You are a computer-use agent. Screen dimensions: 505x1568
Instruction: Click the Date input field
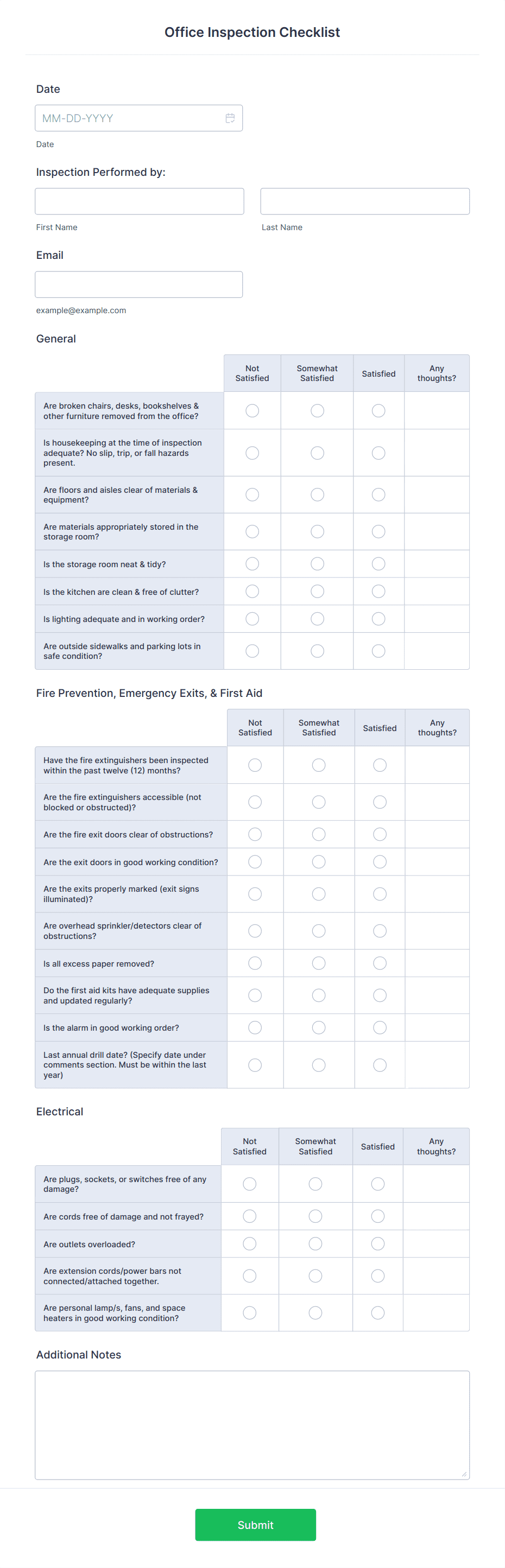point(122,117)
